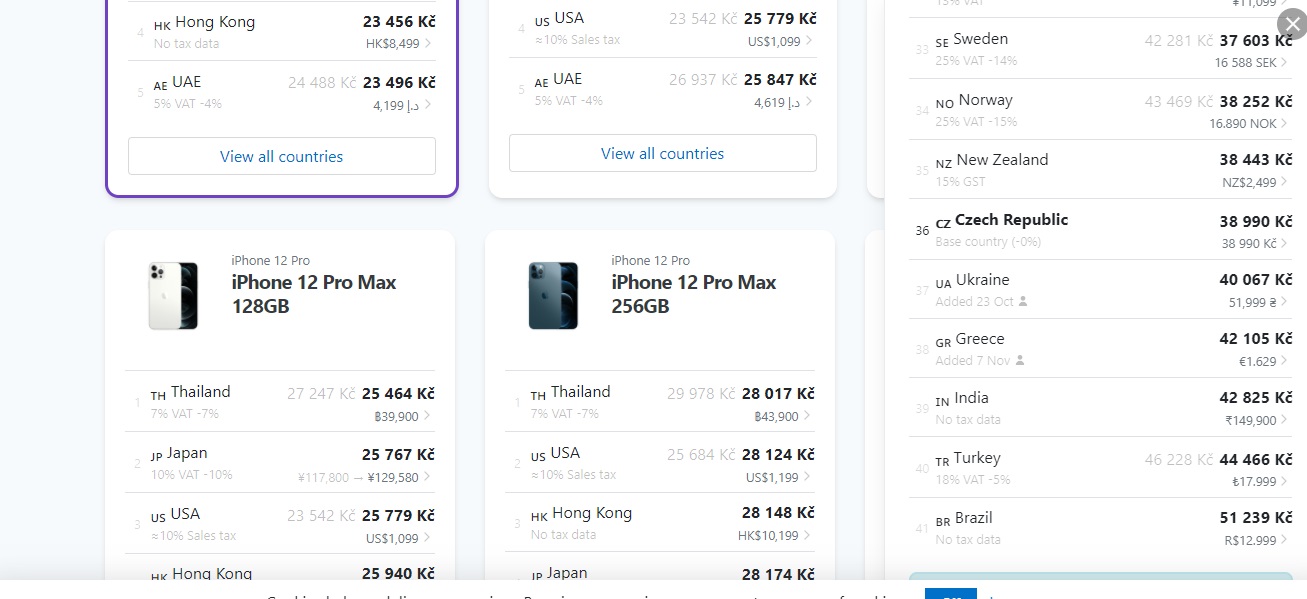Open the iPhone 12 Pro Max 256GB title

click(x=694, y=294)
